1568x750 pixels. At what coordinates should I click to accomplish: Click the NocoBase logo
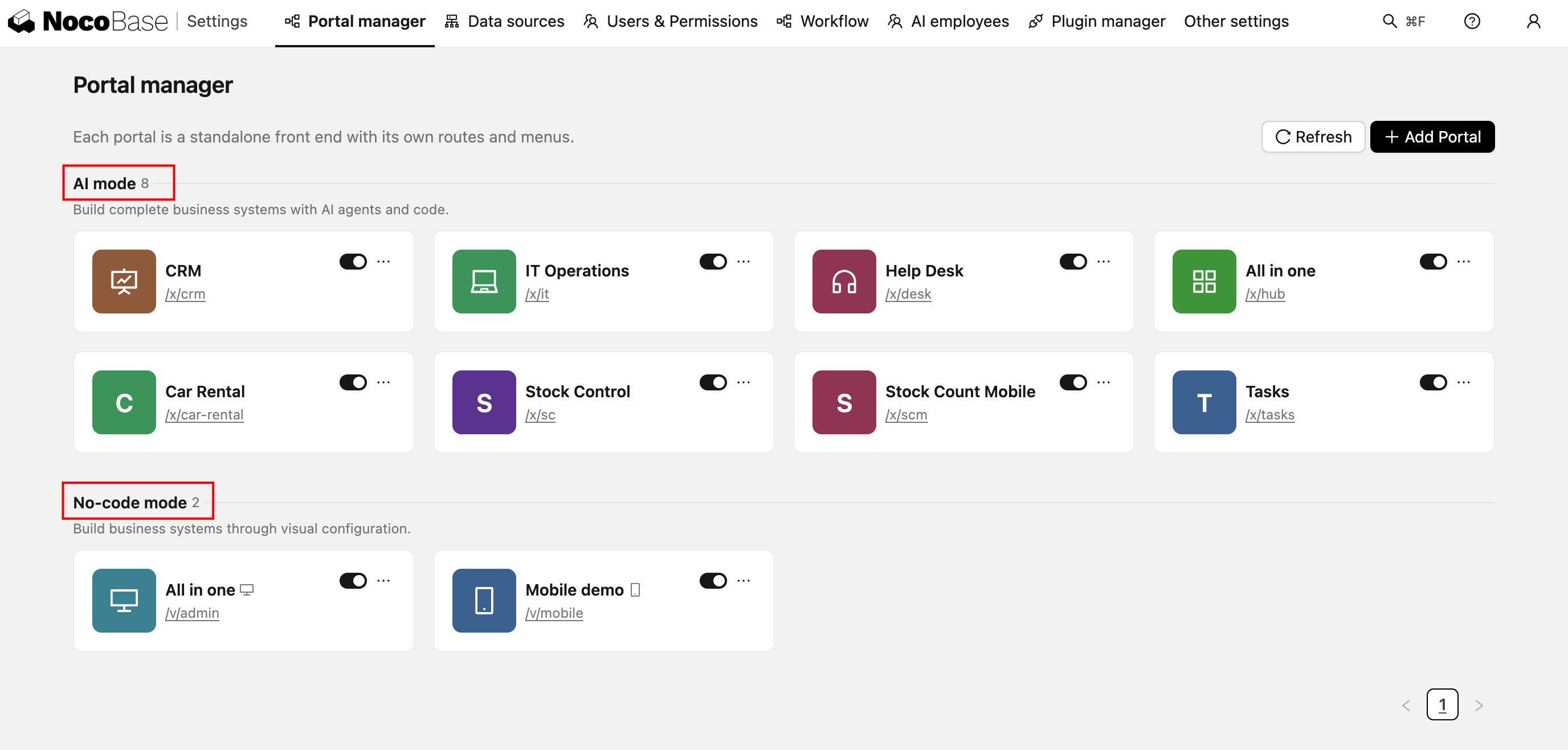[88, 21]
